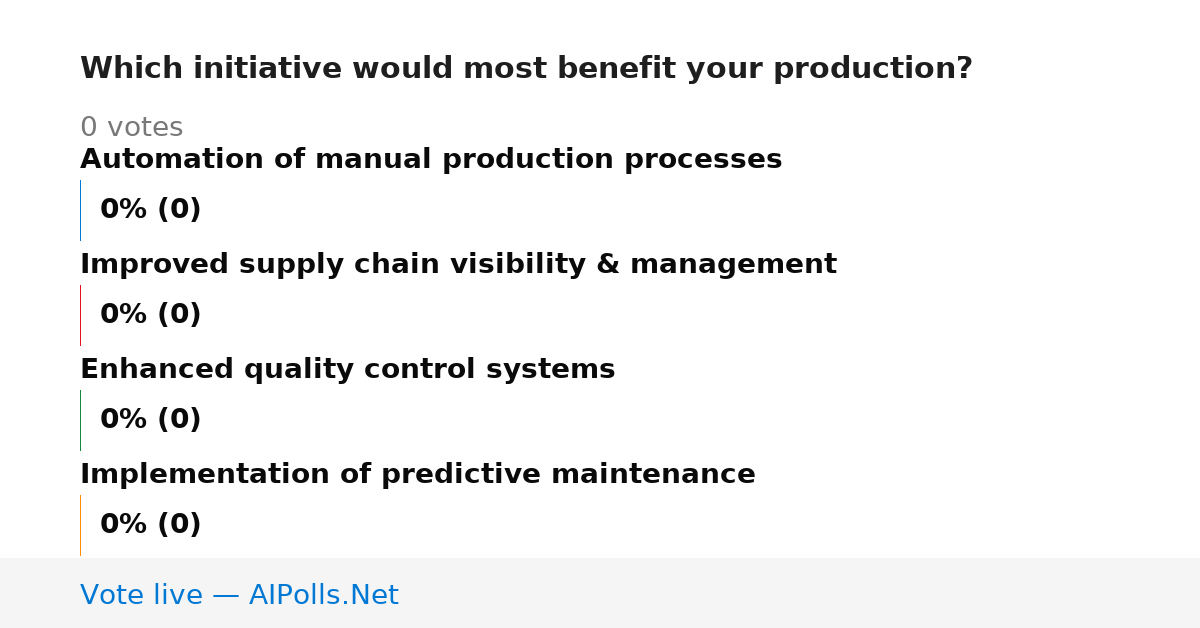
Task: Select Automation of manual production processes option
Action: pyautogui.click(x=431, y=160)
